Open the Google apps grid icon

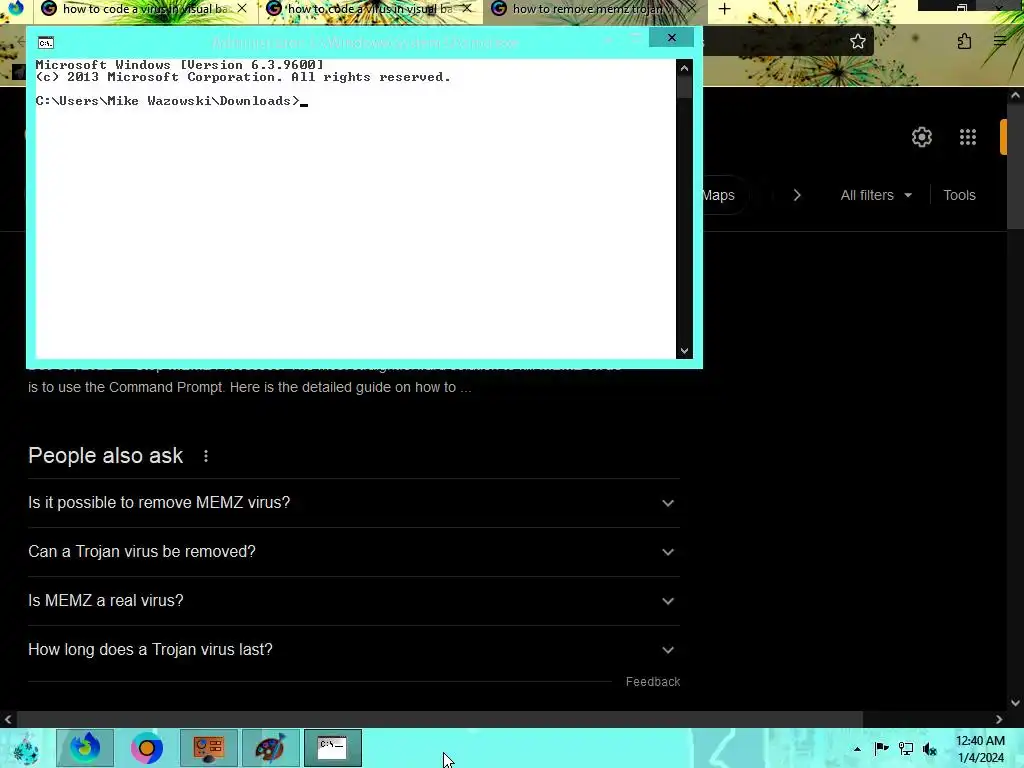coord(967,137)
